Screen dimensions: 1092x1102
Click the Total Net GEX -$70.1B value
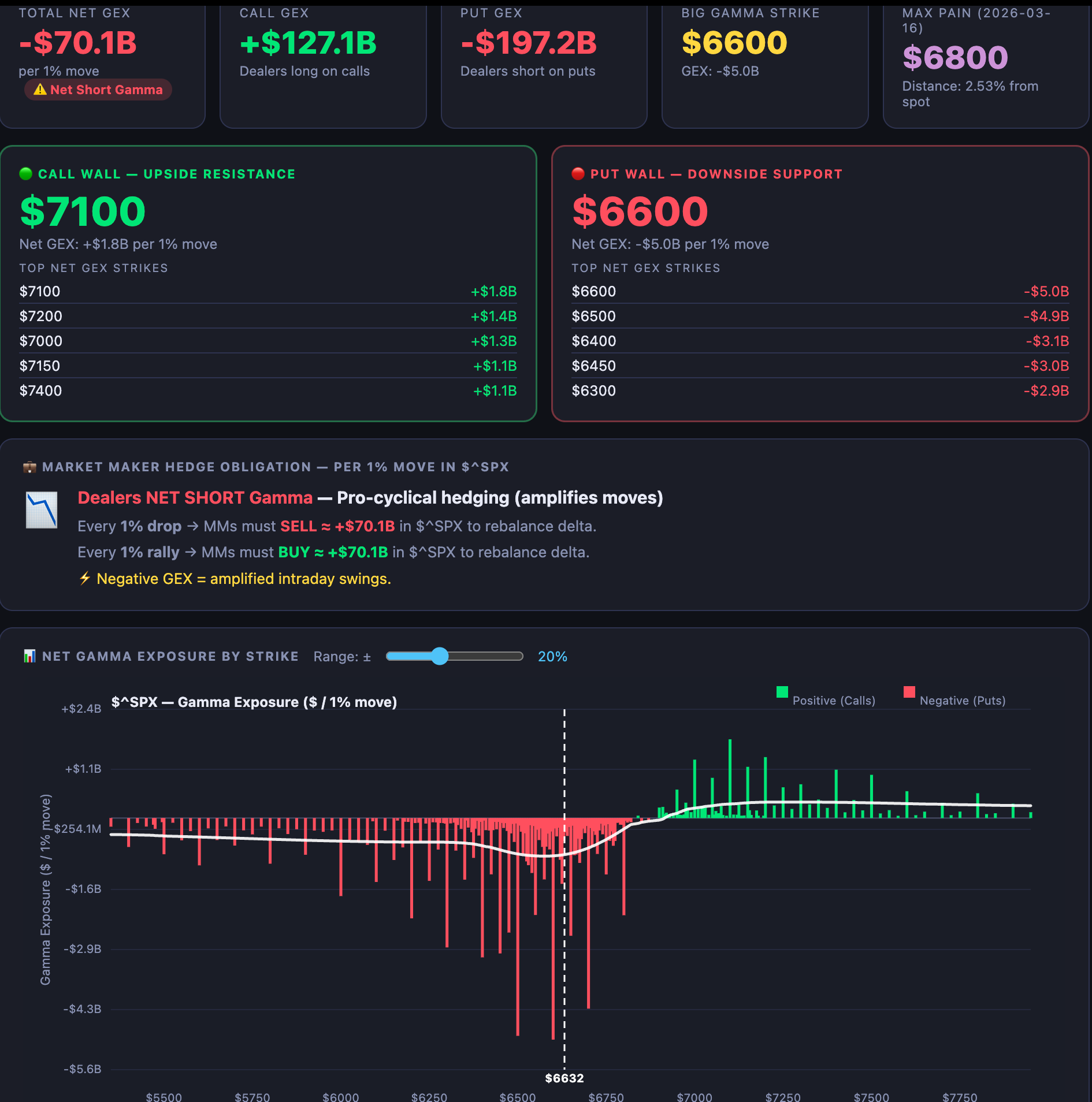click(x=78, y=43)
